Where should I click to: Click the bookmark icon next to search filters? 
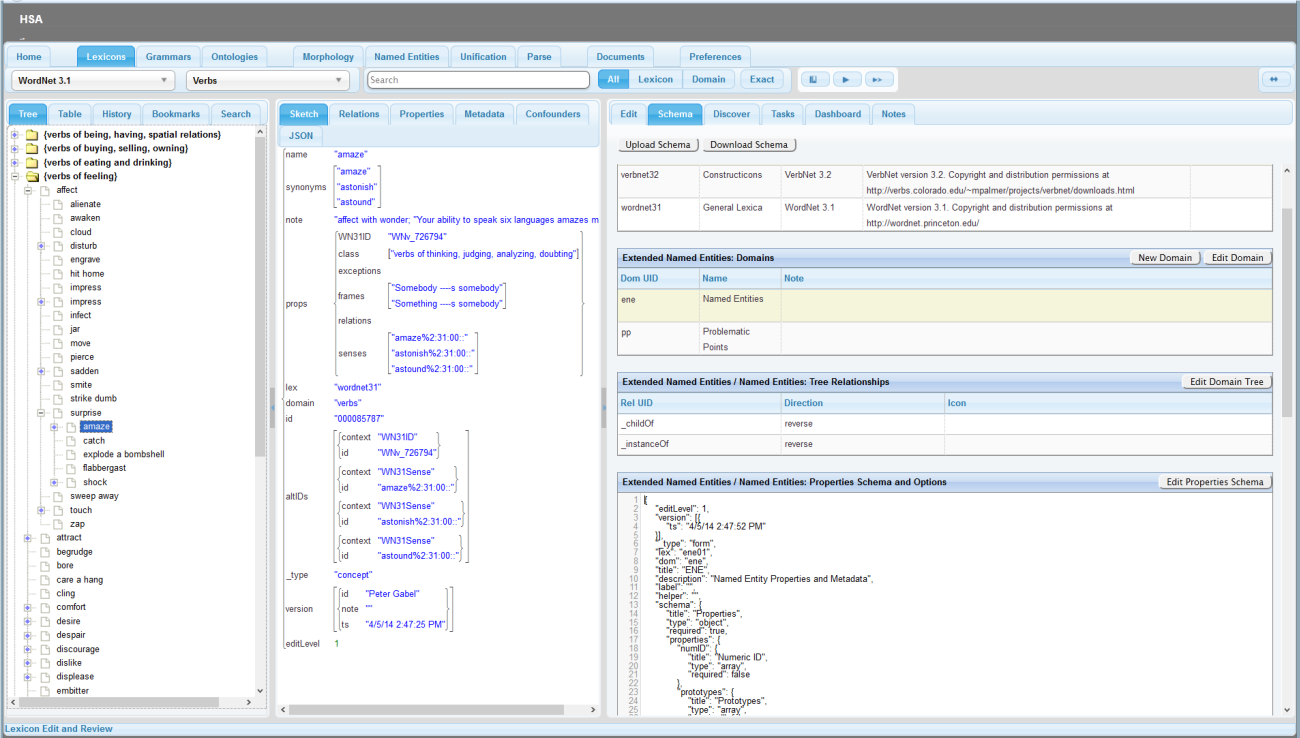point(813,79)
